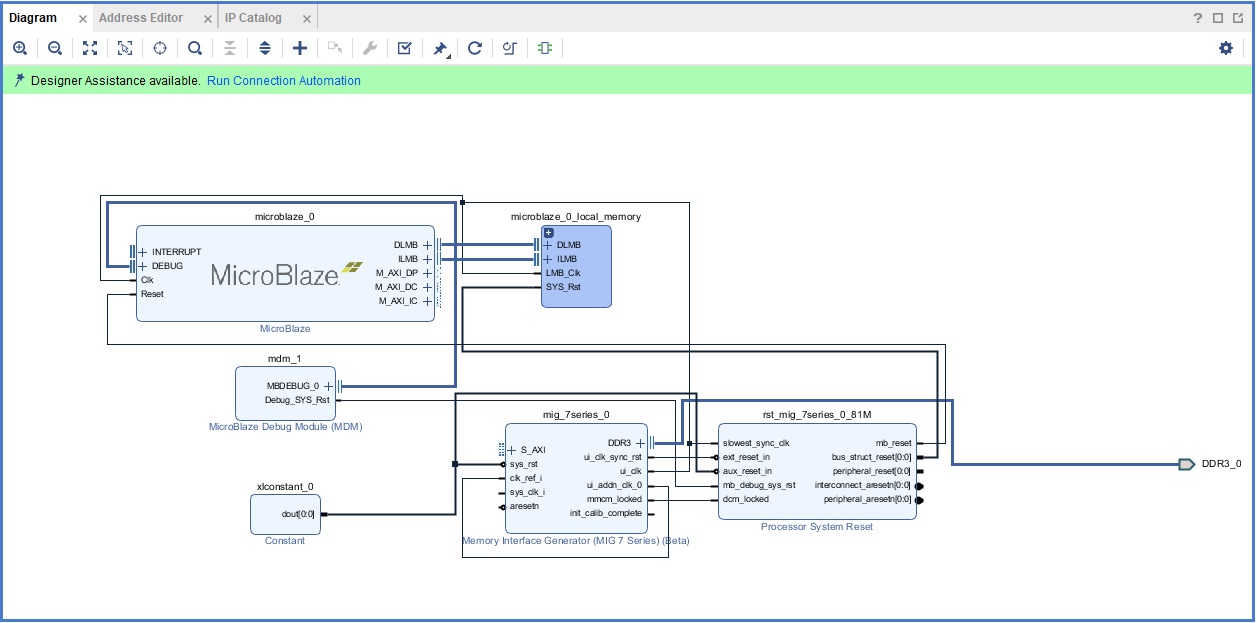Viewport: 1257px width, 623px height.
Task: Select the DDR3_0 external port
Action: coord(1186,464)
